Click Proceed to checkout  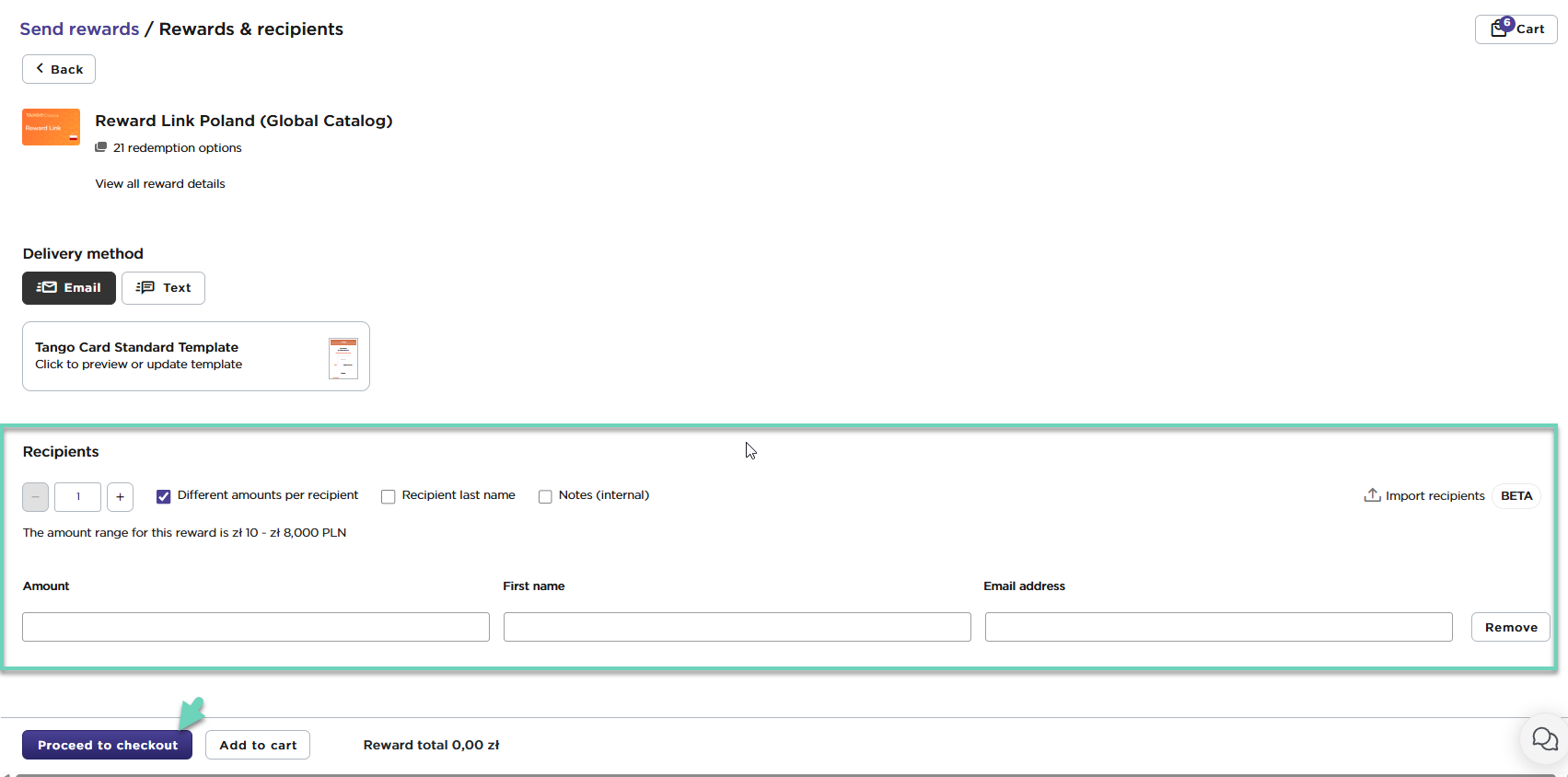107,745
